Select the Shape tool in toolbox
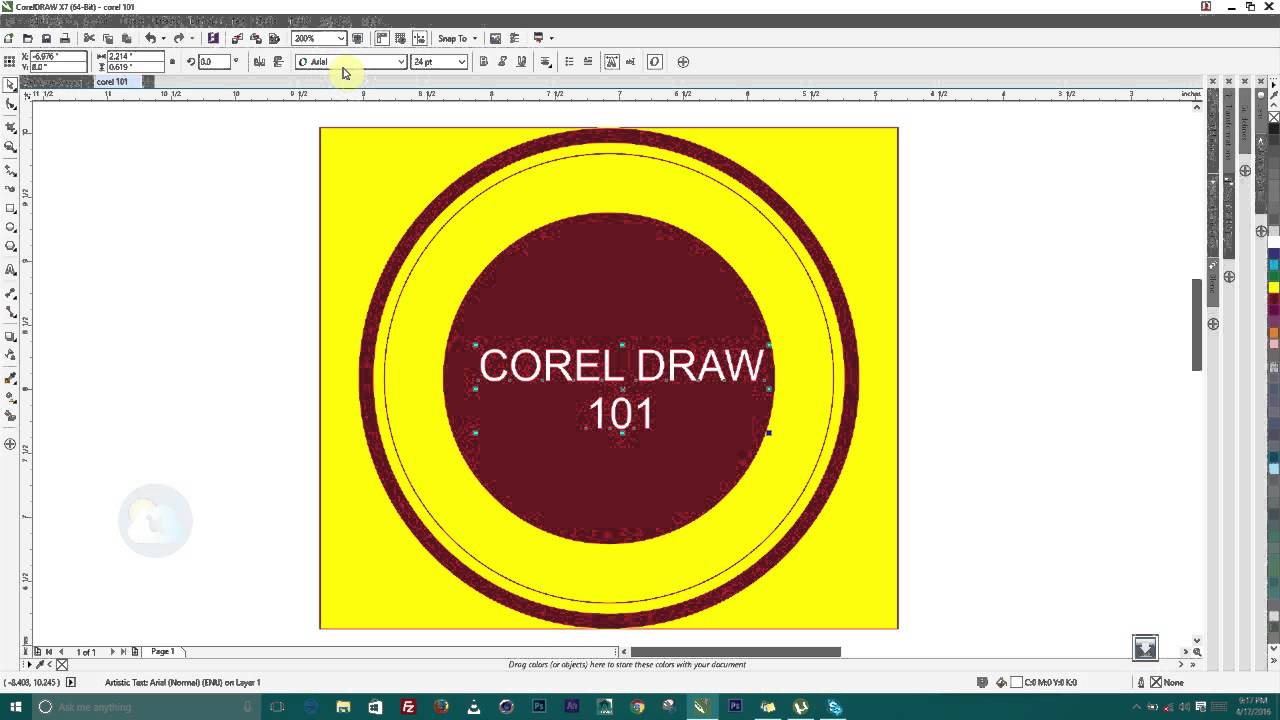 point(11,104)
